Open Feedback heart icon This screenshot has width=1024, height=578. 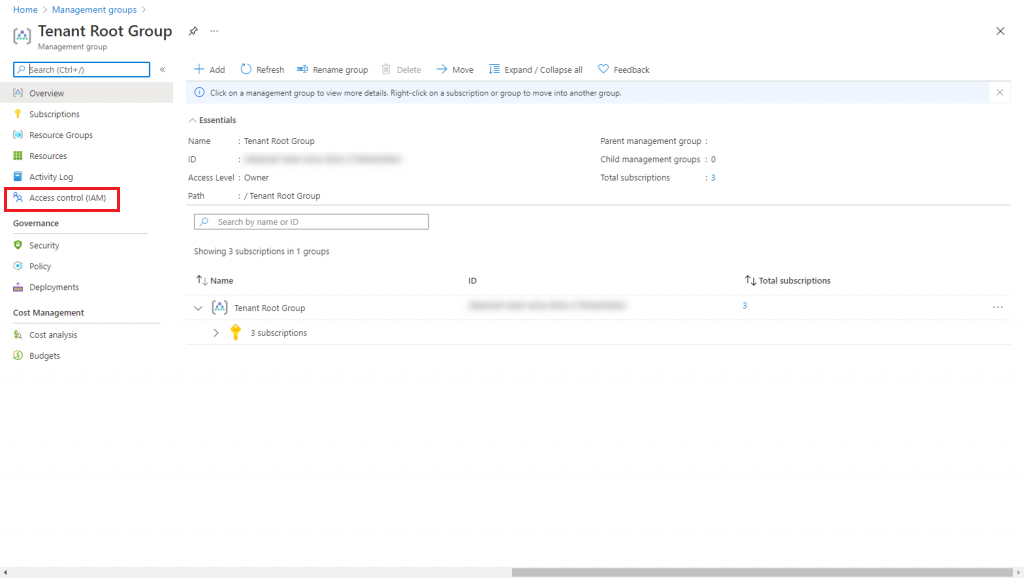(603, 69)
